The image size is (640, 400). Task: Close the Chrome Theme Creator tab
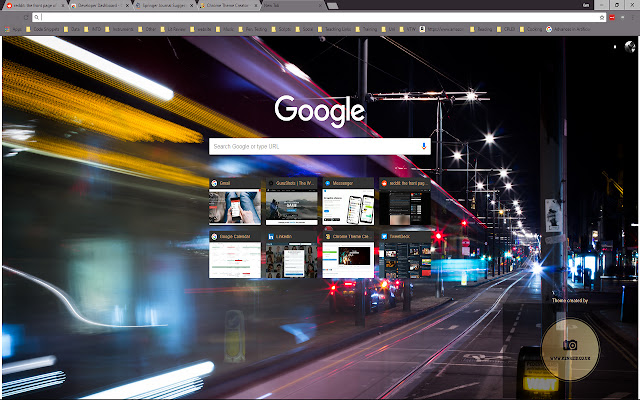256,6
